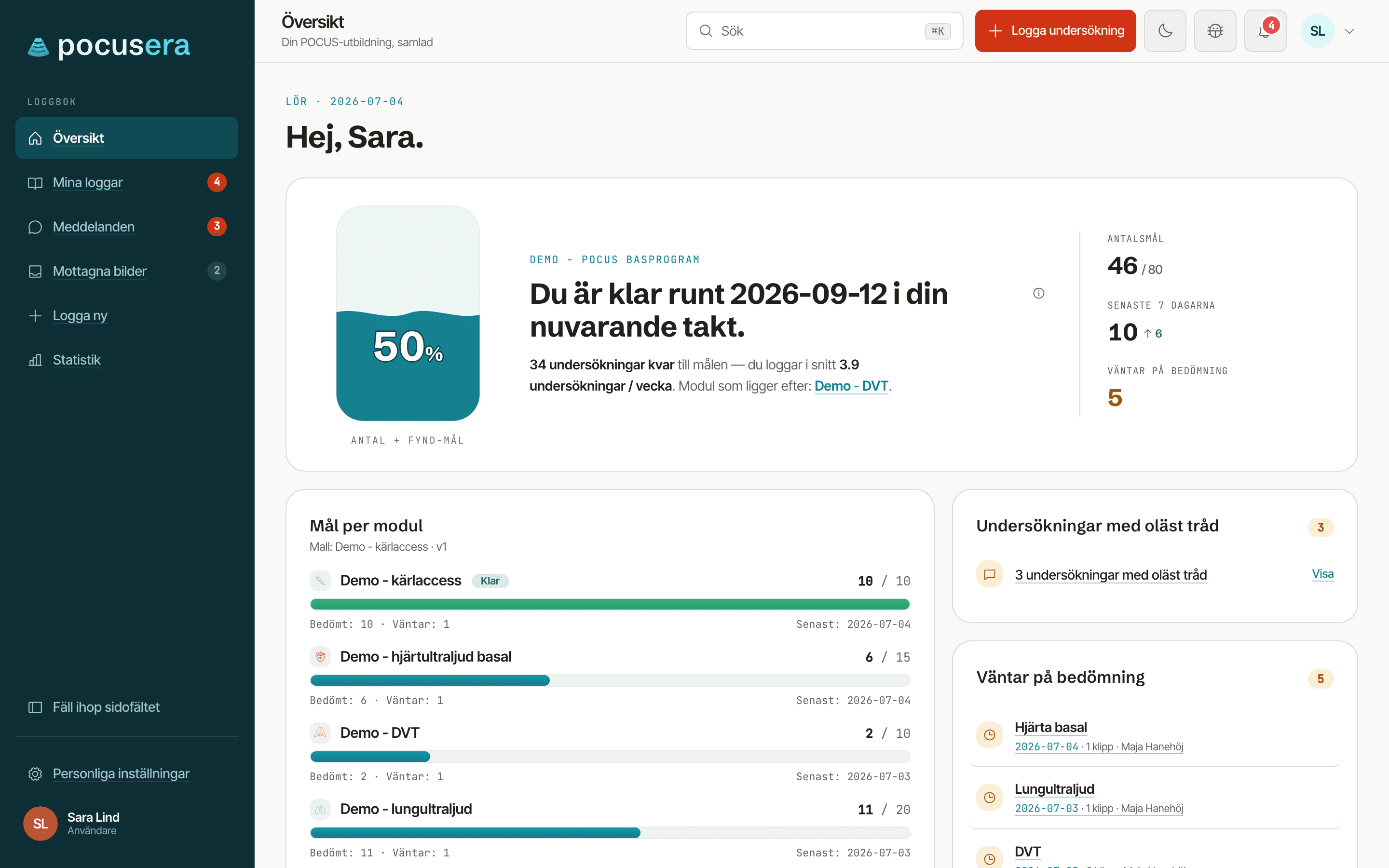Open the bug report icon
This screenshot has height=868, width=1389.
tap(1215, 31)
